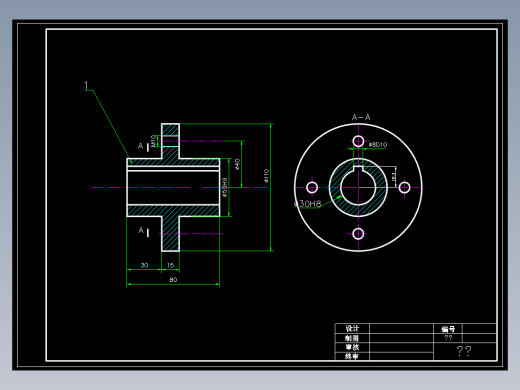This screenshot has height=390, width=520.
Task: Select the M10 thread dimension label
Action: tap(153, 141)
